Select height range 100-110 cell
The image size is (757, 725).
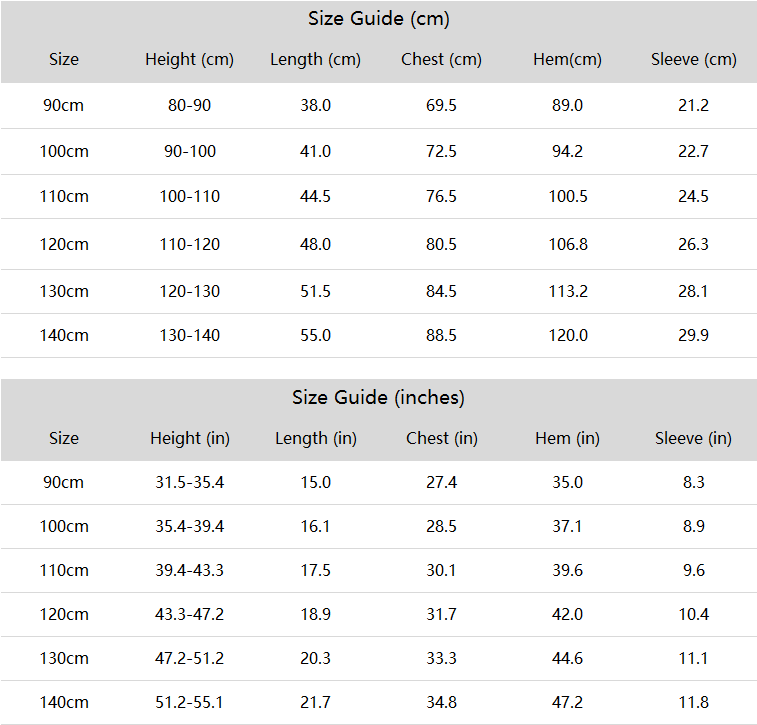190,196
